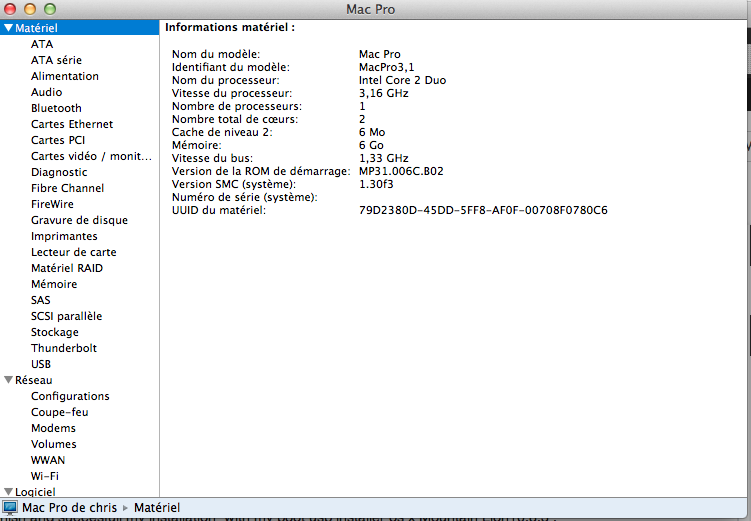The width and height of the screenshot is (751, 521).
Task: Click the red close window button
Action: 11,9
